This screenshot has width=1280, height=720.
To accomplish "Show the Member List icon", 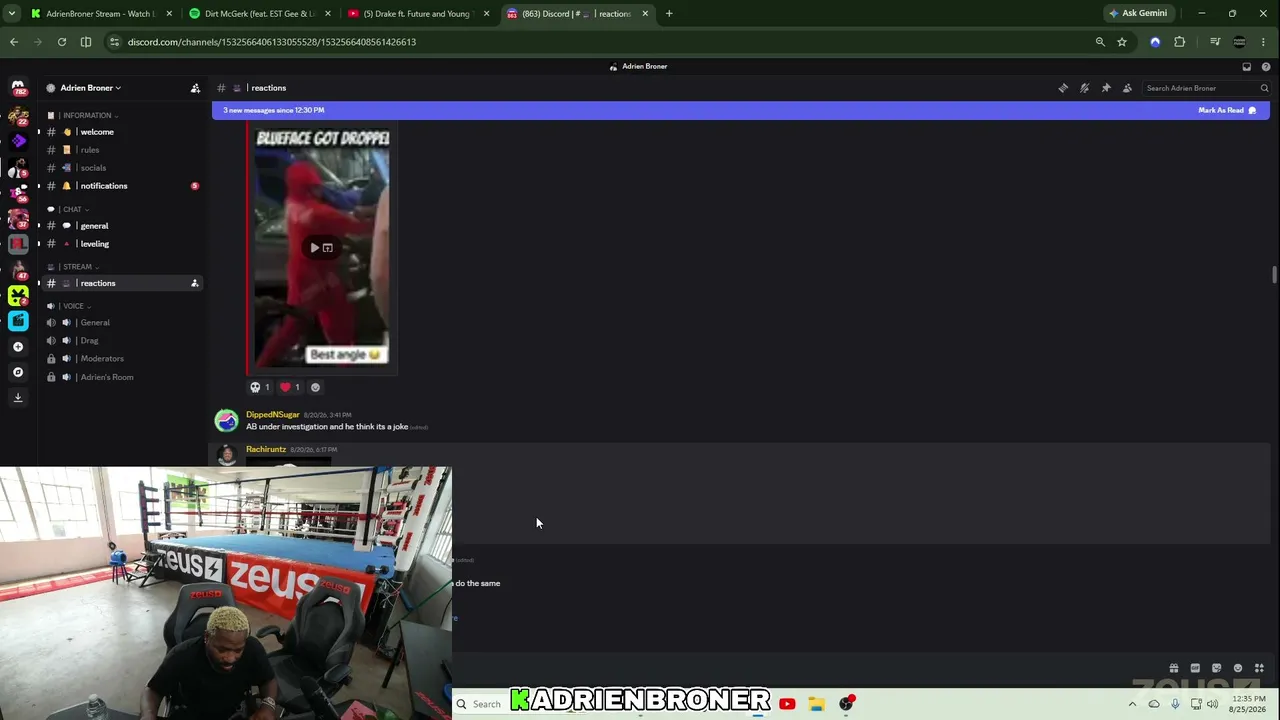I will [1127, 88].
